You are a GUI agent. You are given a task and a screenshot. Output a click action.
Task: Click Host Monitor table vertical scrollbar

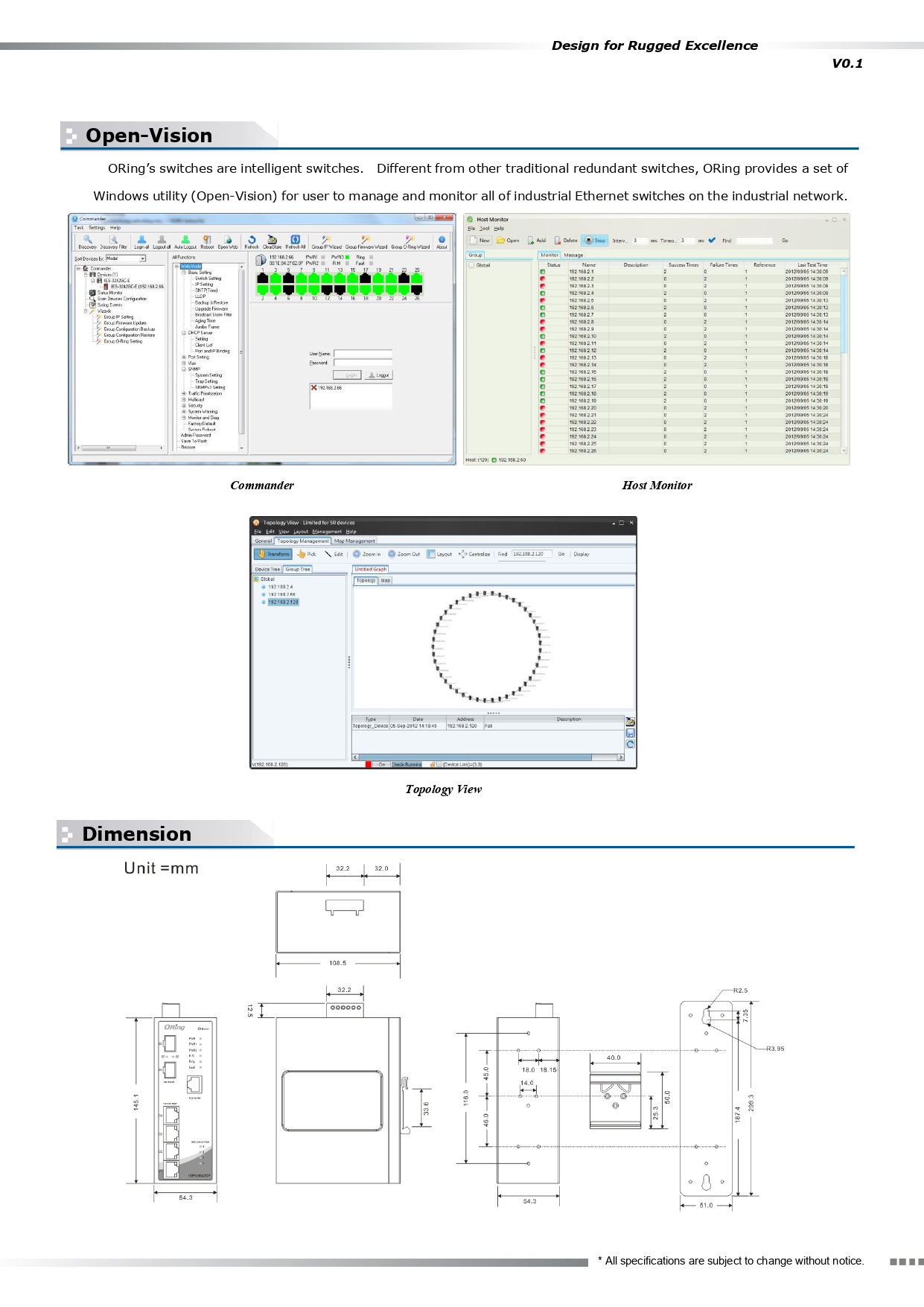click(x=844, y=360)
